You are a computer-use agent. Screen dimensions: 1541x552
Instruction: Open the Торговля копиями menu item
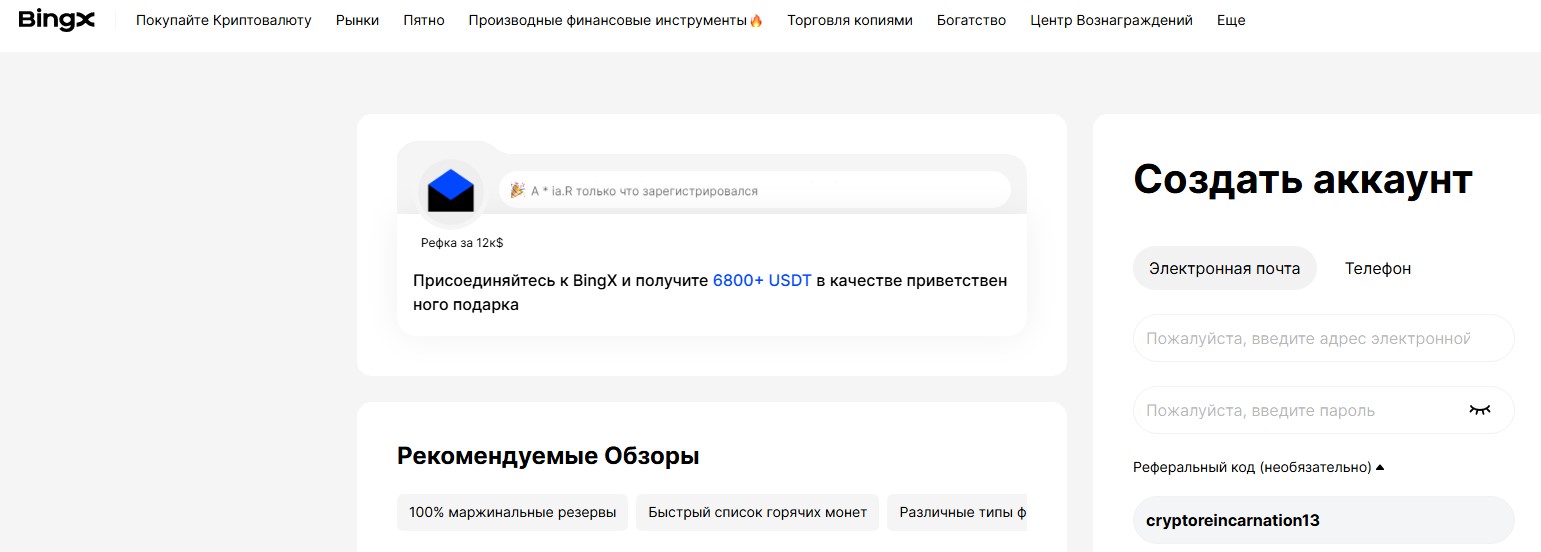850,20
